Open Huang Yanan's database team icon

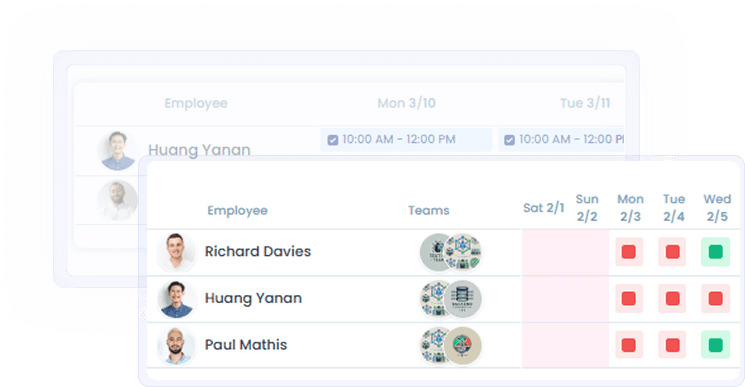click(463, 299)
